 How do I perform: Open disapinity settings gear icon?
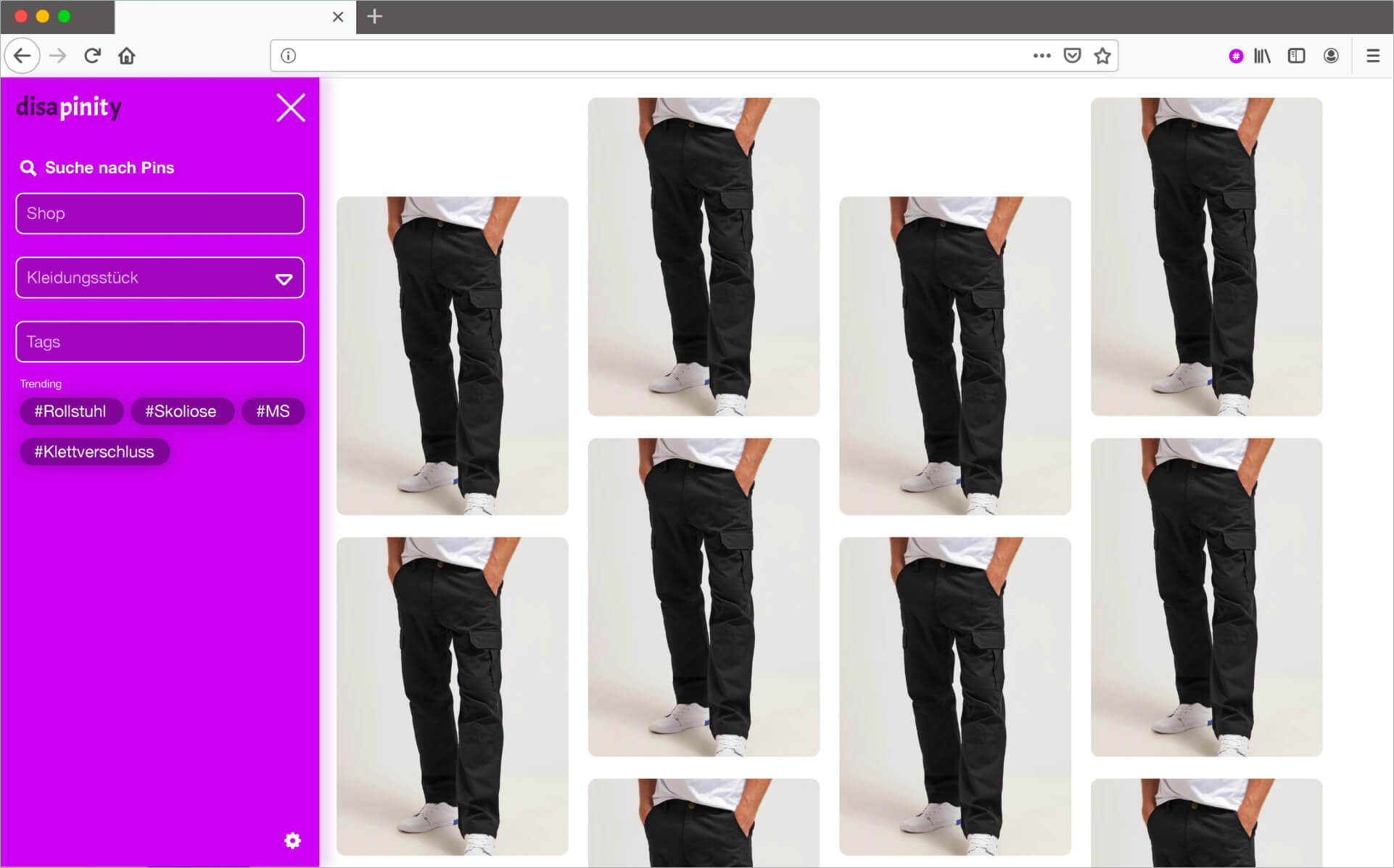[292, 840]
